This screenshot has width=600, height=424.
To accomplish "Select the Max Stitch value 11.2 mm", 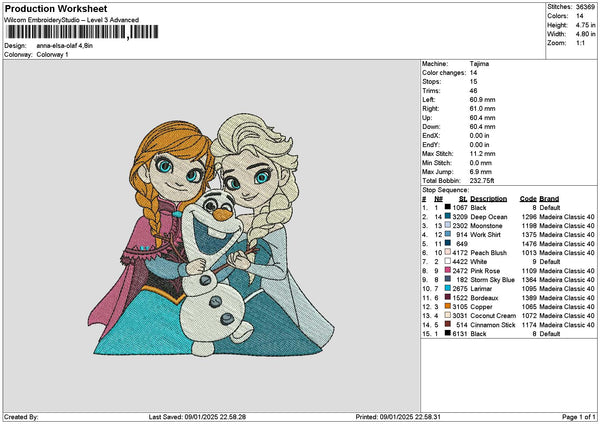I will click(482, 154).
